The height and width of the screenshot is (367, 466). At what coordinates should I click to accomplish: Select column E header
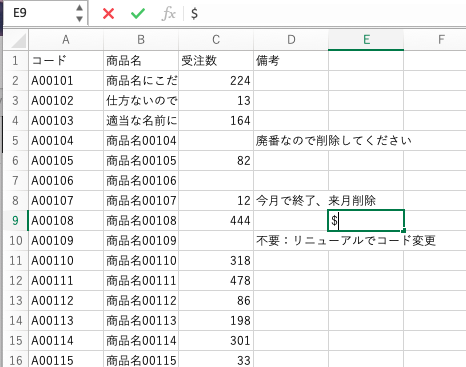tap(366, 40)
